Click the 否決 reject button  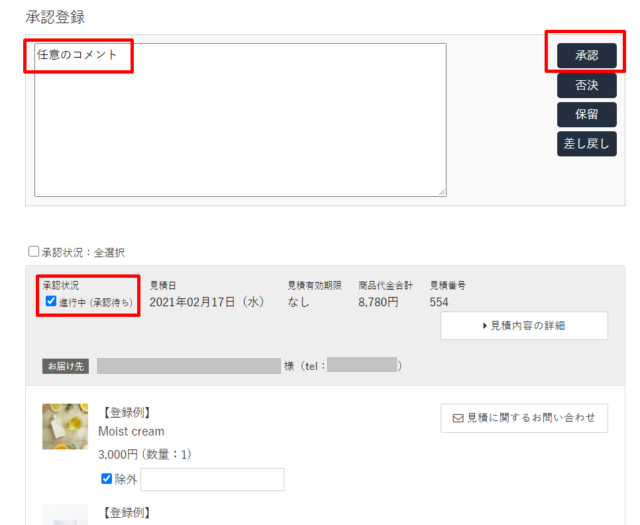pyautogui.click(x=587, y=85)
